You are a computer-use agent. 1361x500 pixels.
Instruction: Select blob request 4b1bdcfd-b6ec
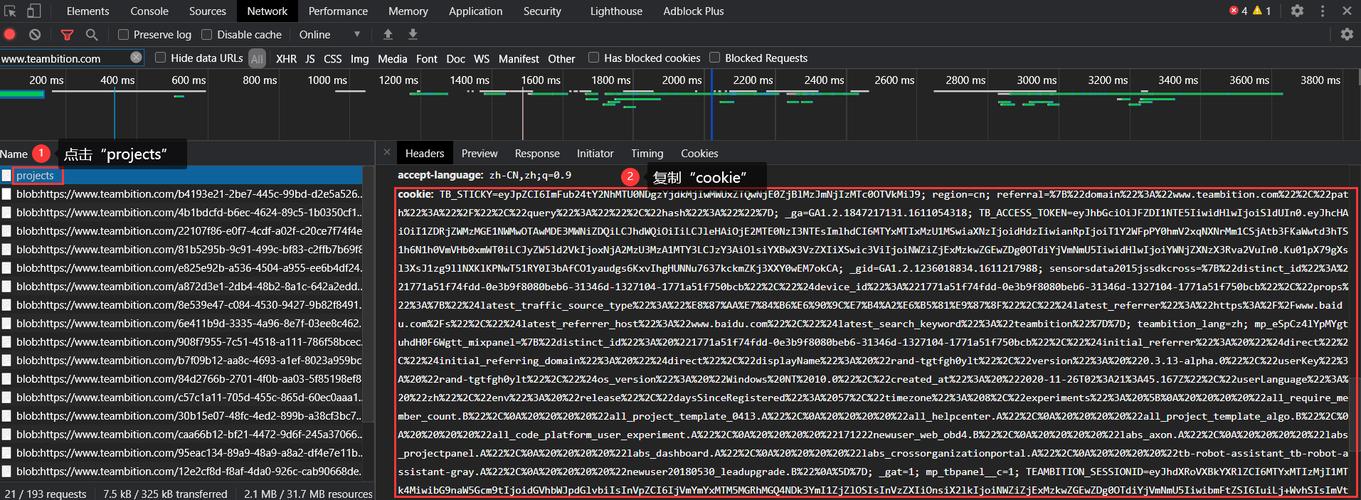(x=188, y=212)
